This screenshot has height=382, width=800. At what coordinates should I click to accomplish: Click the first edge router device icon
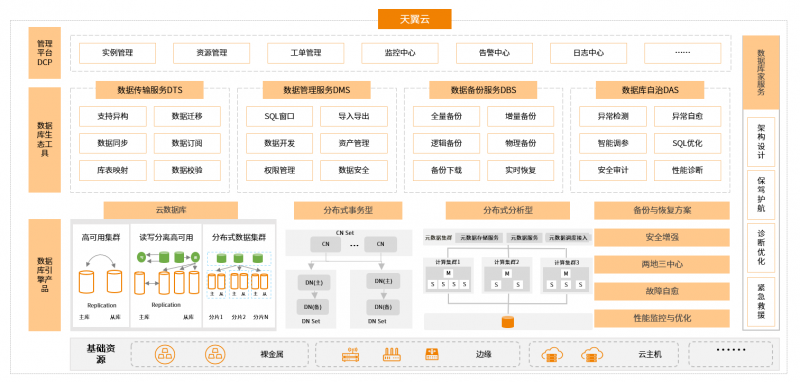(x=350, y=354)
